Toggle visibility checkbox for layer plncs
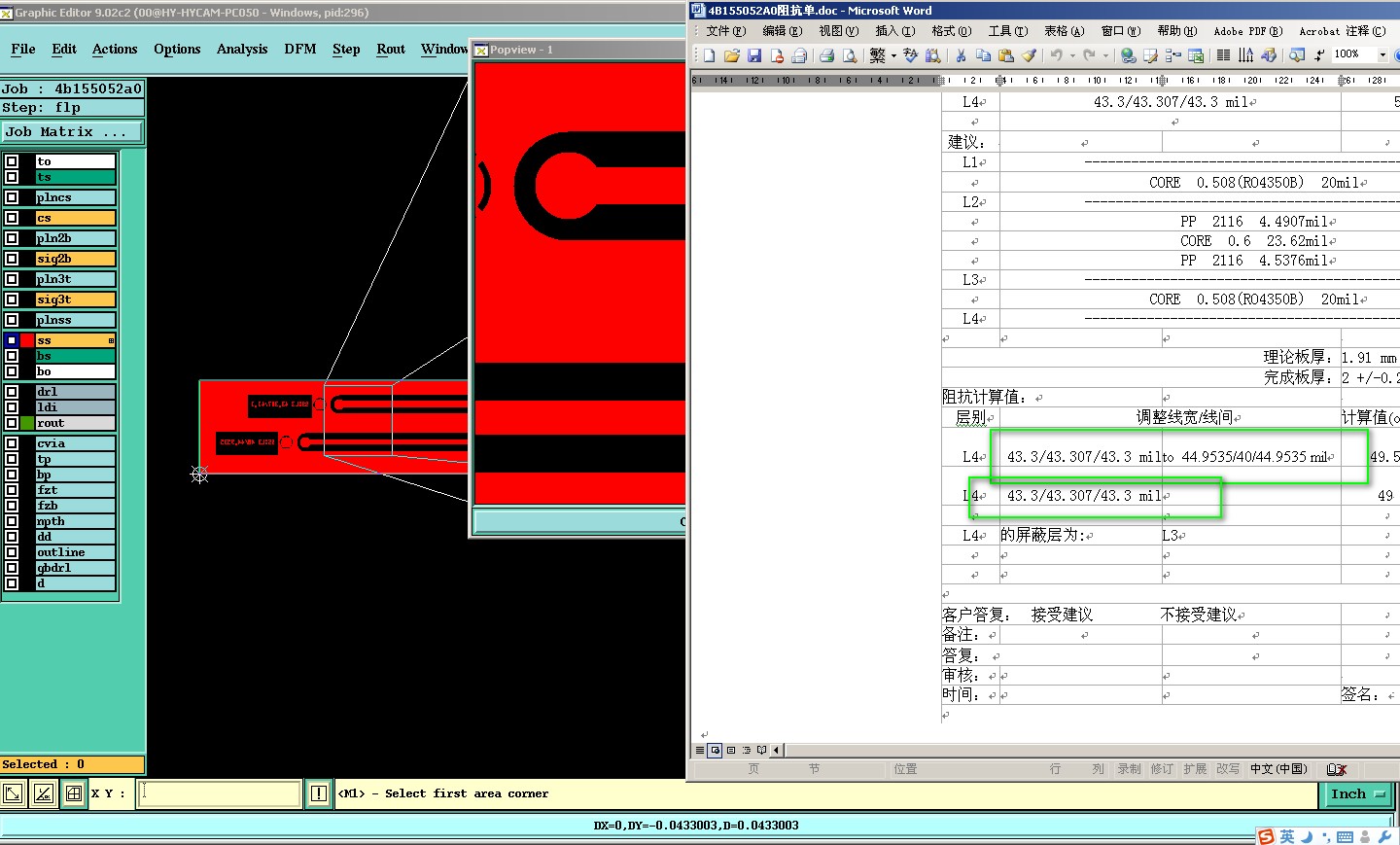 12,197
